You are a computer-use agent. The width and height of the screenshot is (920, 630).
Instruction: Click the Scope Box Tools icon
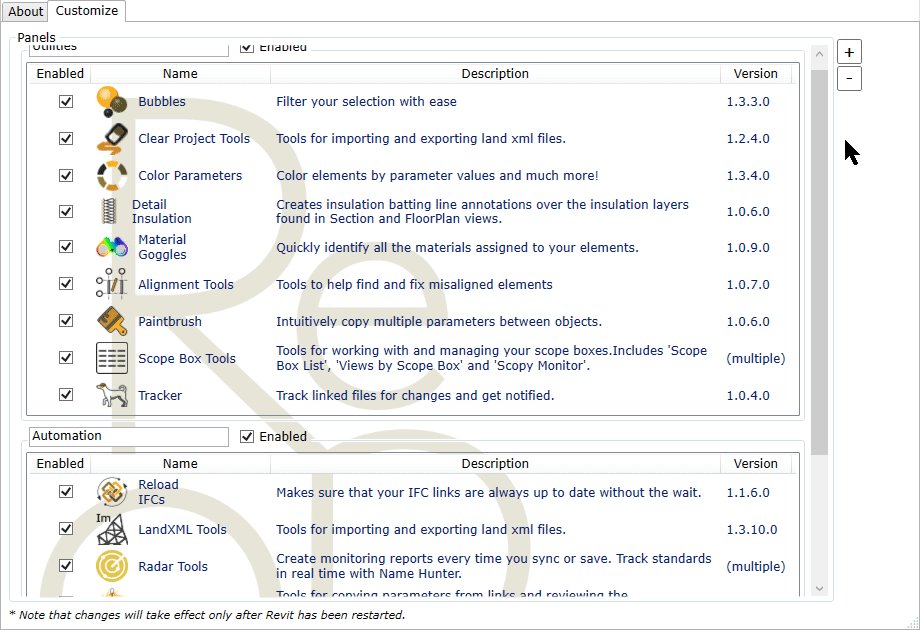[x=111, y=358]
